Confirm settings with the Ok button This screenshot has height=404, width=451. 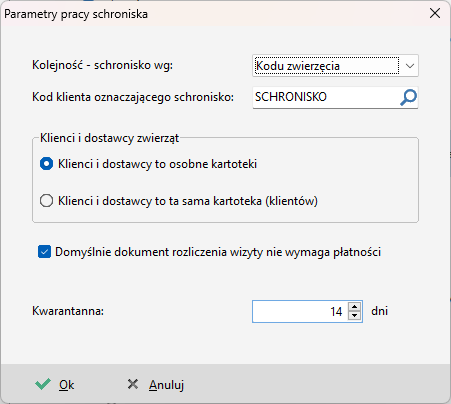pyautogui.click(x=55, y=385)
